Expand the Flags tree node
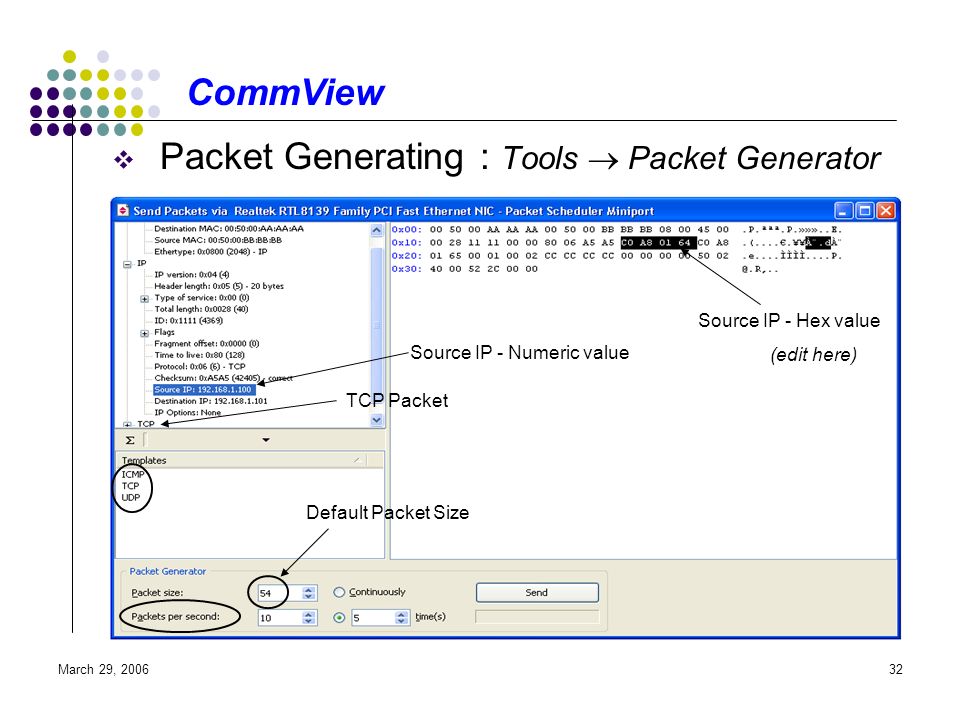The image size is (960, 720). [x=144, y=333]
